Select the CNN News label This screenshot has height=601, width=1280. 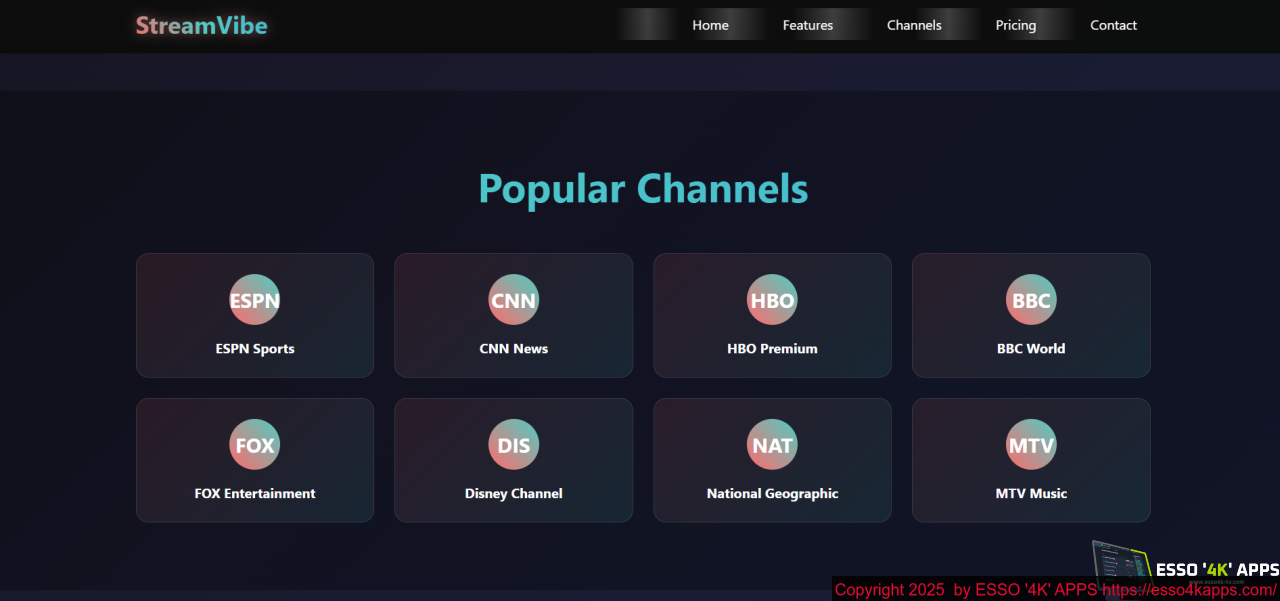click(x=514, y=349)
